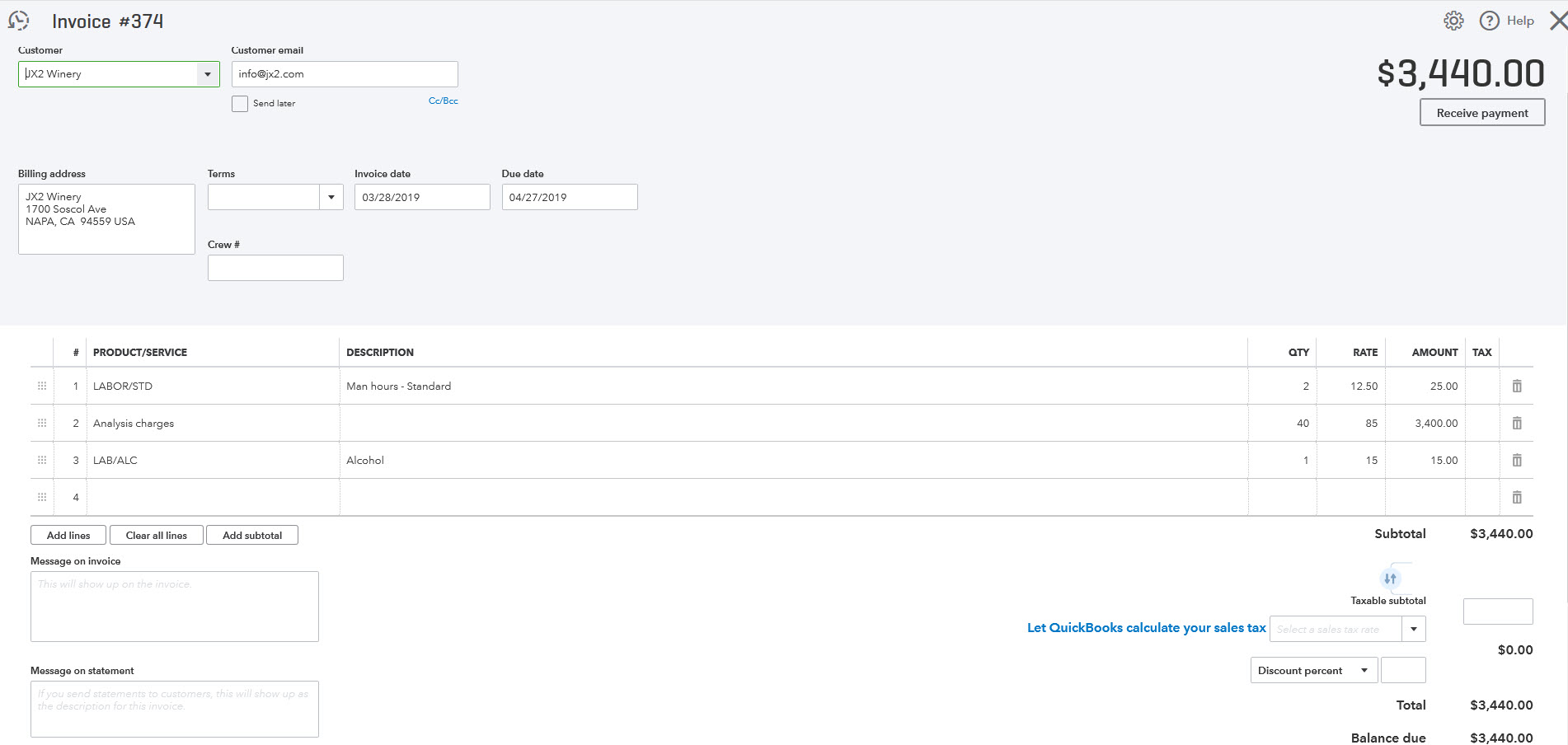Viewport: 1568px width, 745px height.
Task: Click amount 3,400.00 cell
Action: click(1425, 423)
